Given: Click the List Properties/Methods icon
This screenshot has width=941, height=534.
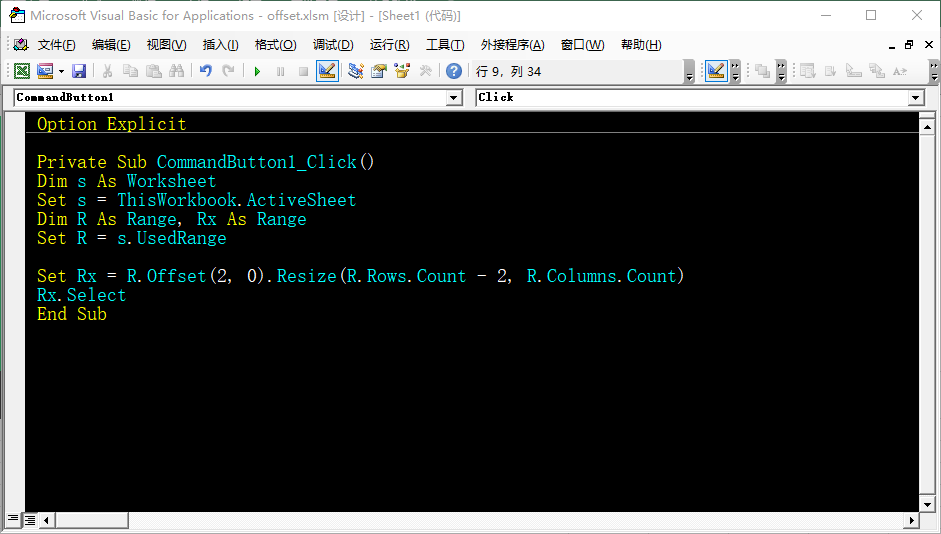Looking at the screenshot, I should point(808,71).
